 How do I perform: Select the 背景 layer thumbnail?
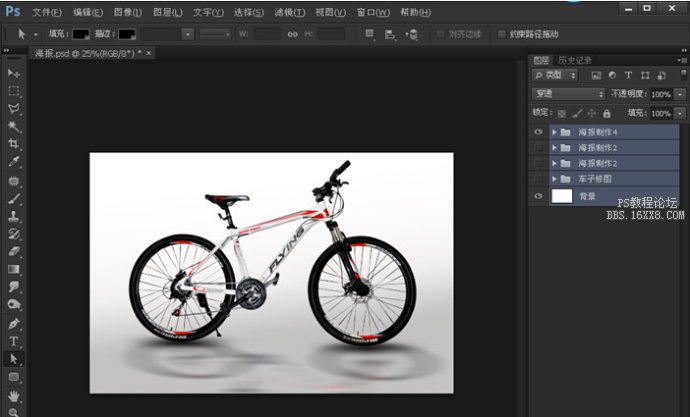tap(562, 196)
